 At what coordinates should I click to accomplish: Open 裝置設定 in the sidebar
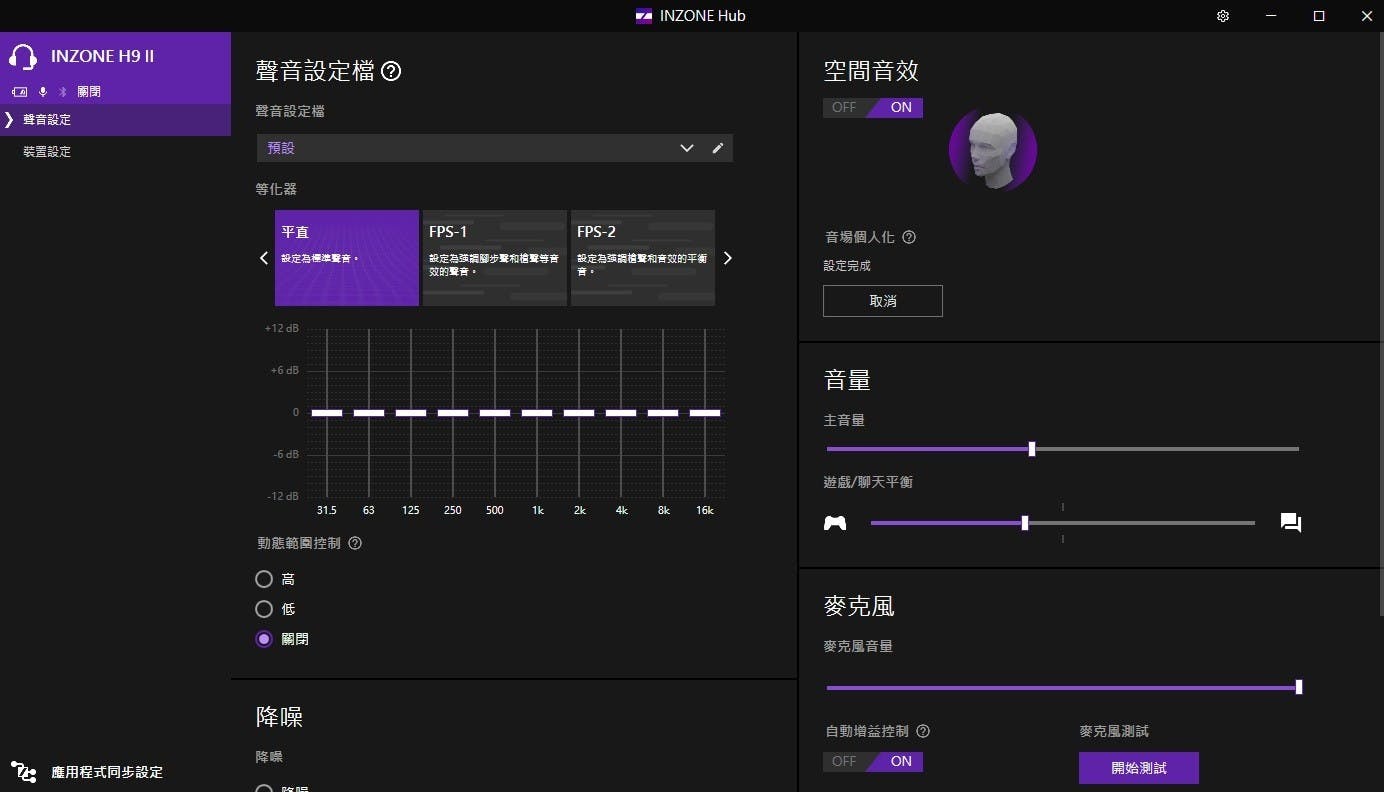[x=47, y=152]
